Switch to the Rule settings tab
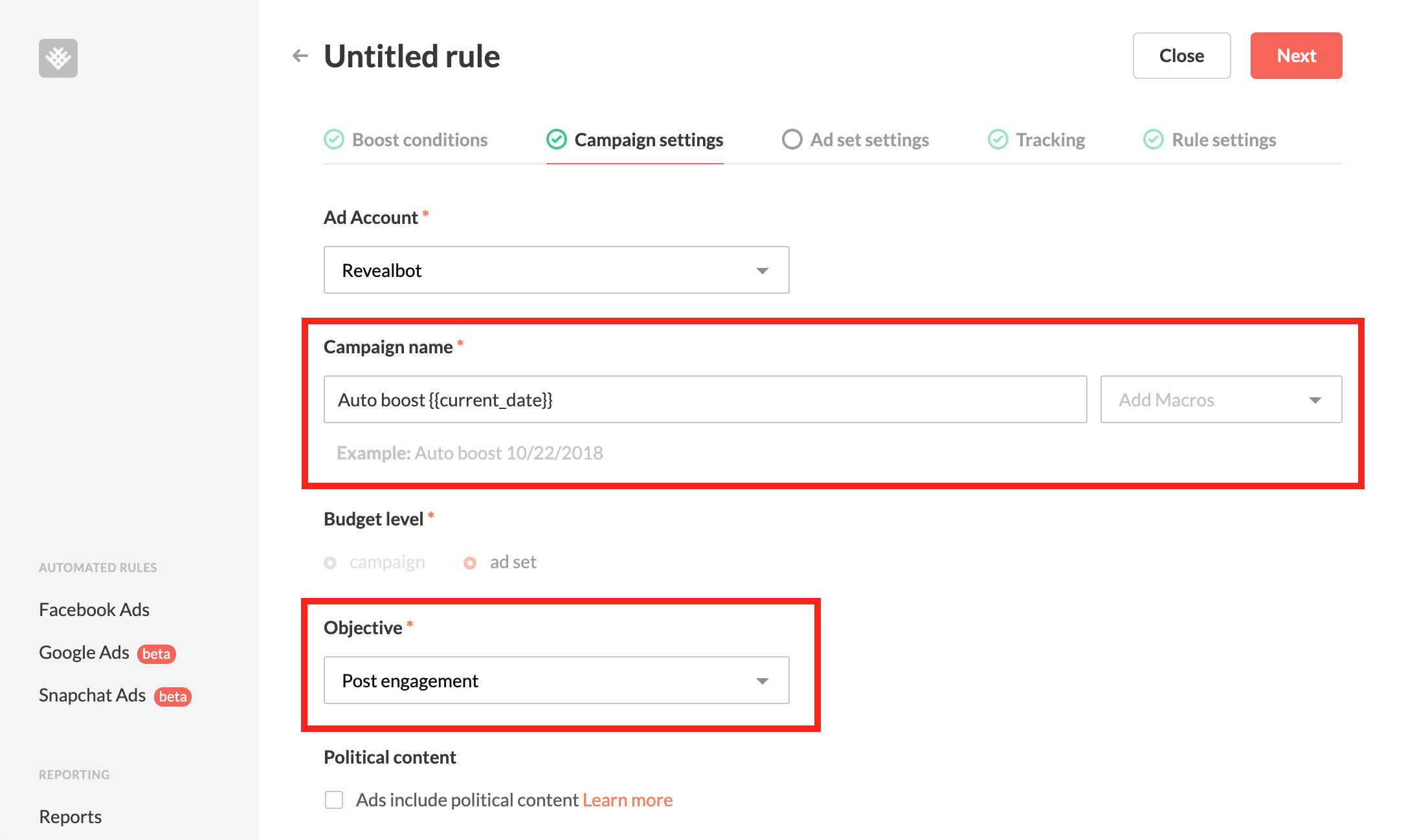Screen dimensions: 1406x840 point(1210,140)
